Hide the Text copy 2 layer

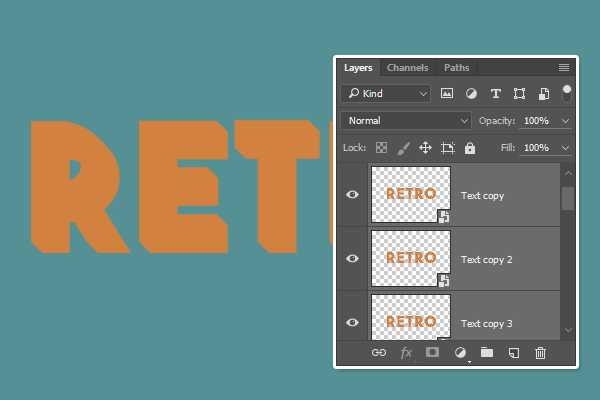pyautogui.click(x=352, y=259)
